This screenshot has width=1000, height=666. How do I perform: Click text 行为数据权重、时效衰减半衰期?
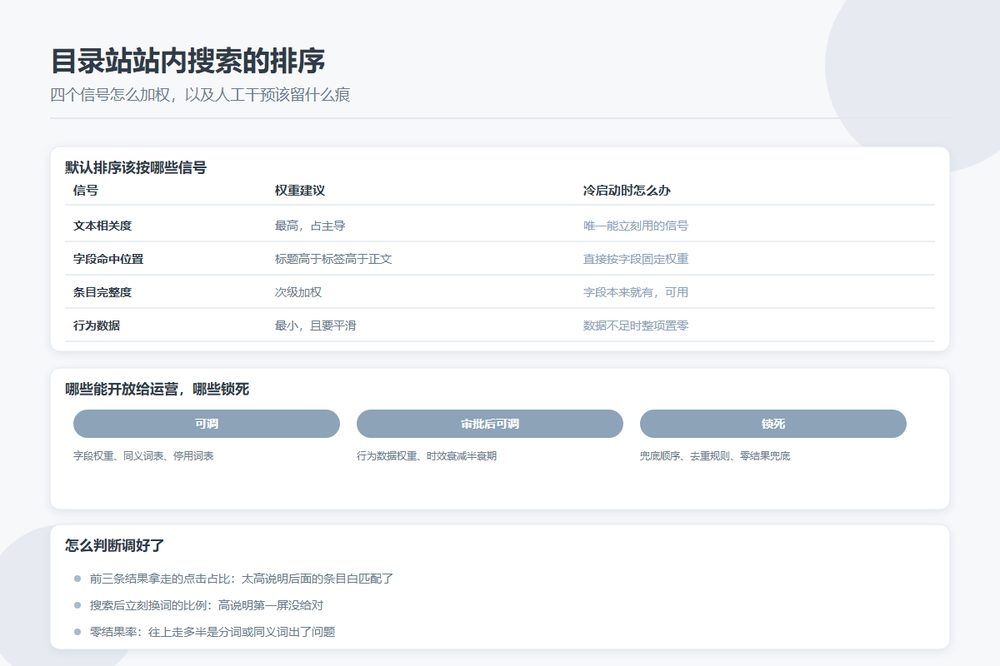[x=427, y=456]
